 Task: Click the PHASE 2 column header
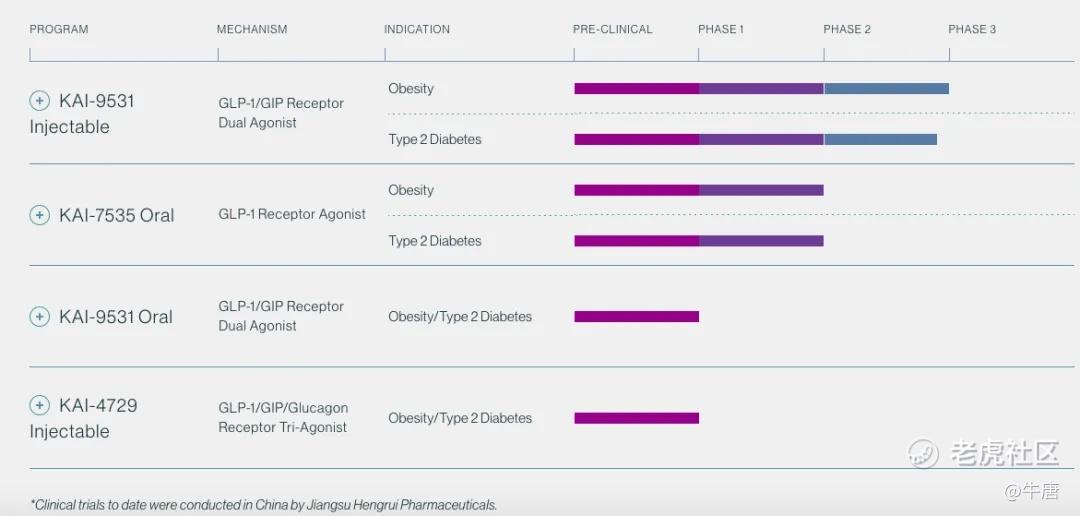847,29
